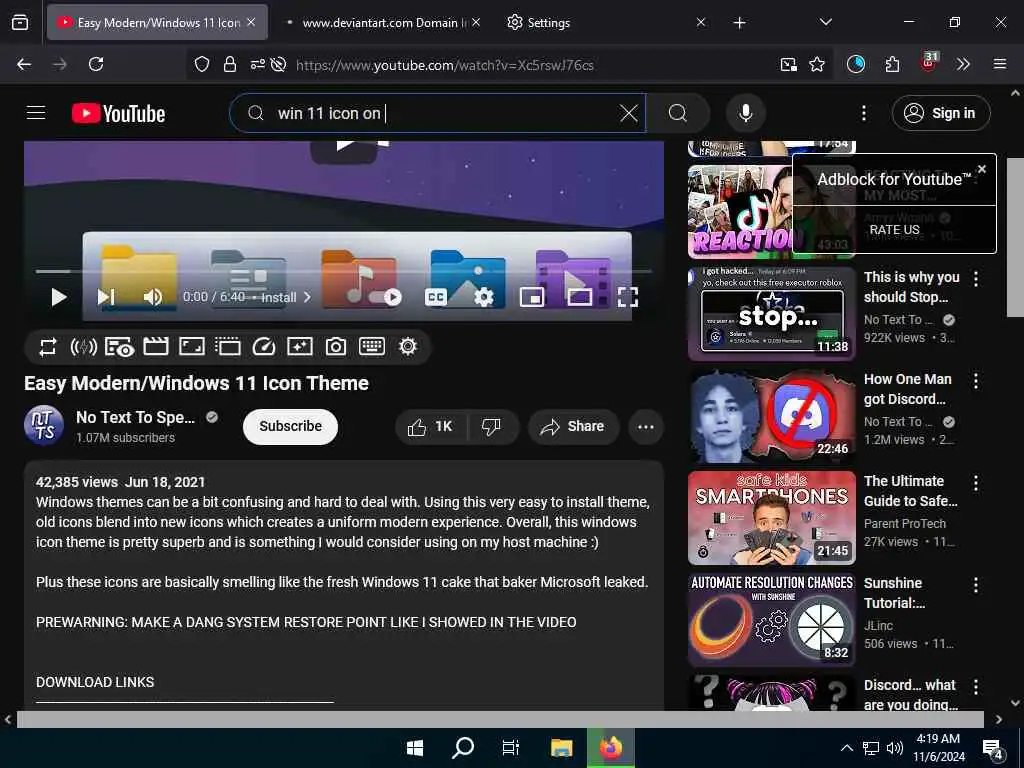Expand the list all tabs chevron

(x=825, y=22)
